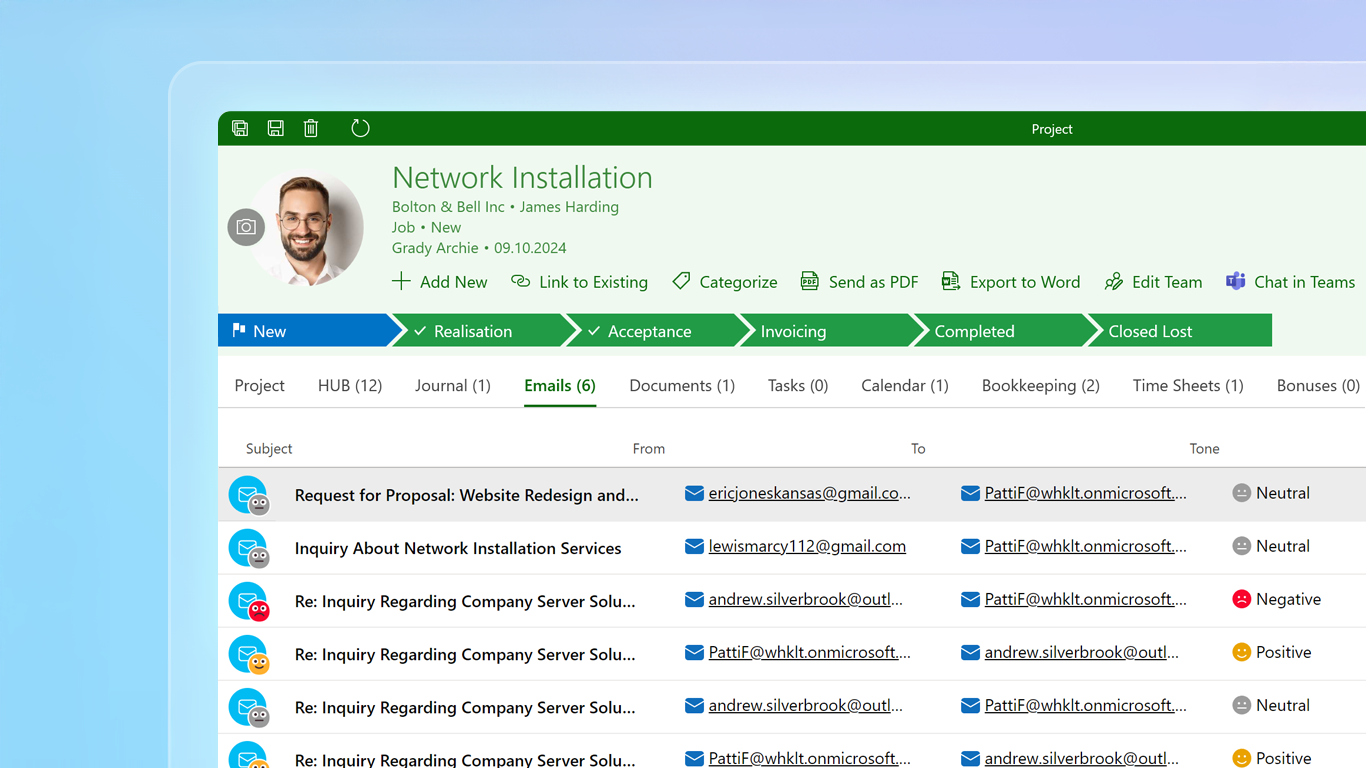
Task: Click the Save icon in the green toolbar
Action: point(275,128)
